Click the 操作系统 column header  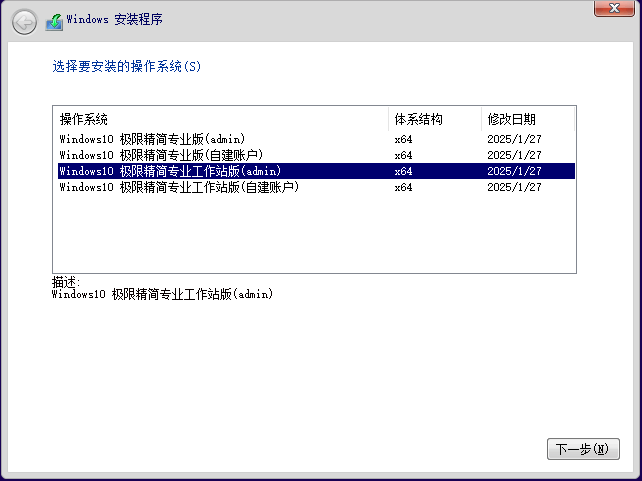pos(221,119)
